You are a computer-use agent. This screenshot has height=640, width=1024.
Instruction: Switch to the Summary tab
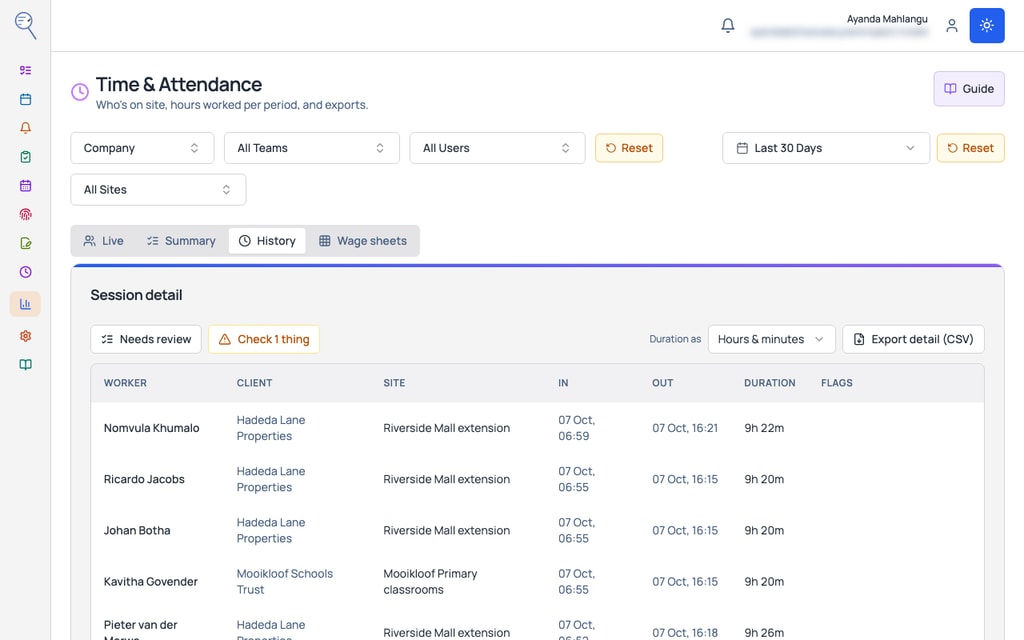[181, 241]
